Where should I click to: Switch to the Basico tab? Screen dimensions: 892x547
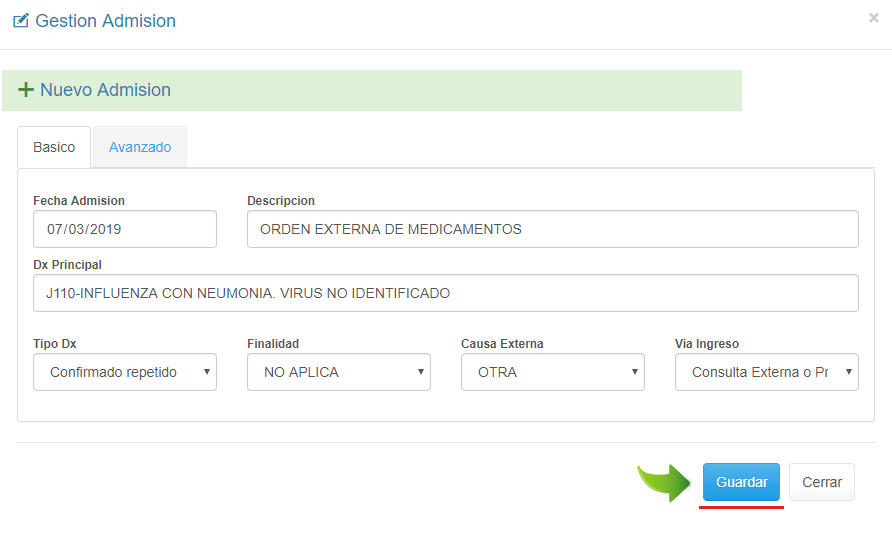54,147
